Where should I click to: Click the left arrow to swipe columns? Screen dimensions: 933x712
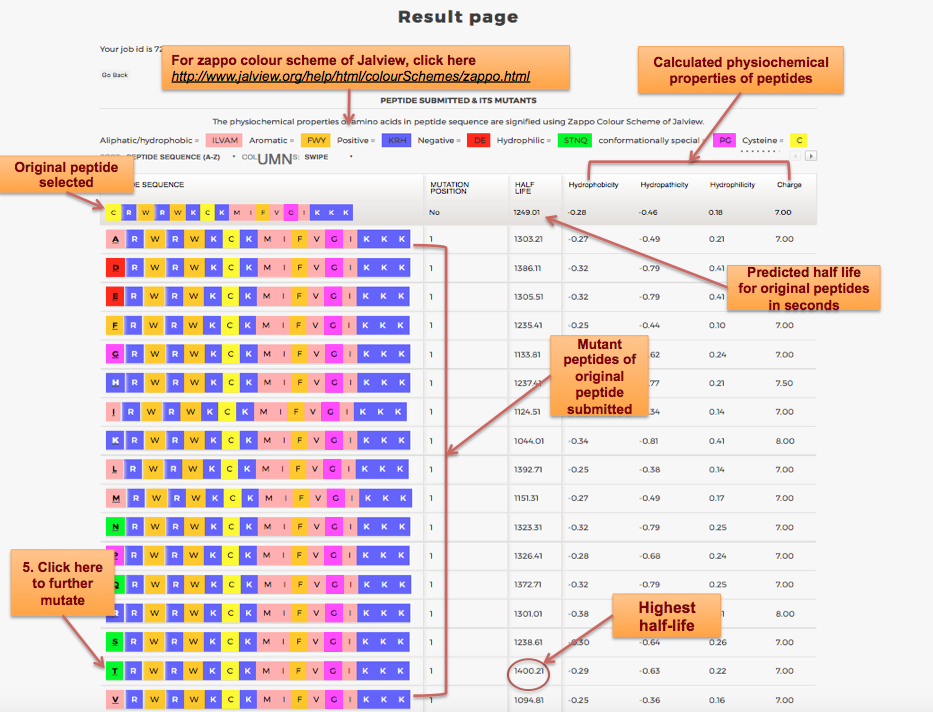[x=797, y=156]
